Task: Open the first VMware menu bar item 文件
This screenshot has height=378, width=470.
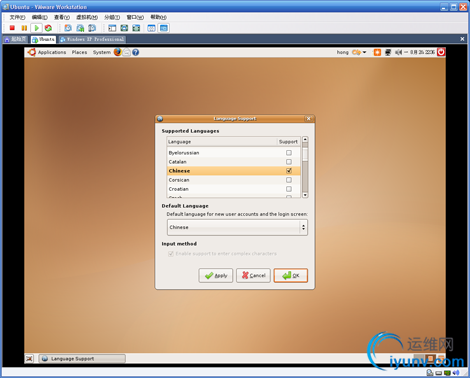Action: tap(17, 17)
